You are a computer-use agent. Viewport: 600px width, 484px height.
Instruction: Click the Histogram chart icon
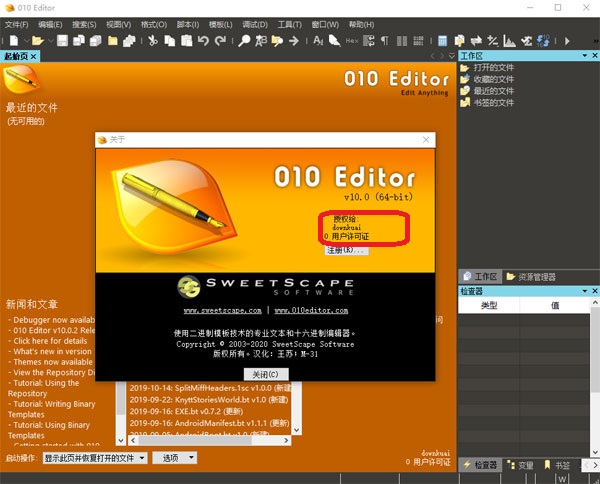(509, 41)
